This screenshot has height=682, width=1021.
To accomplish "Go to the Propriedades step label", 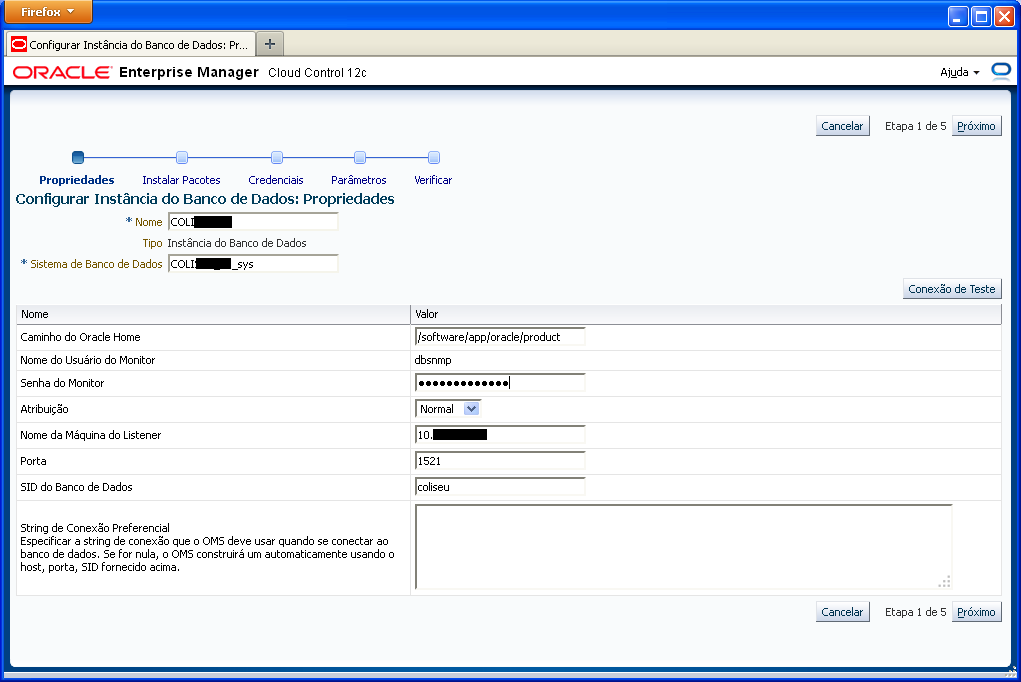I will point(77,180).
